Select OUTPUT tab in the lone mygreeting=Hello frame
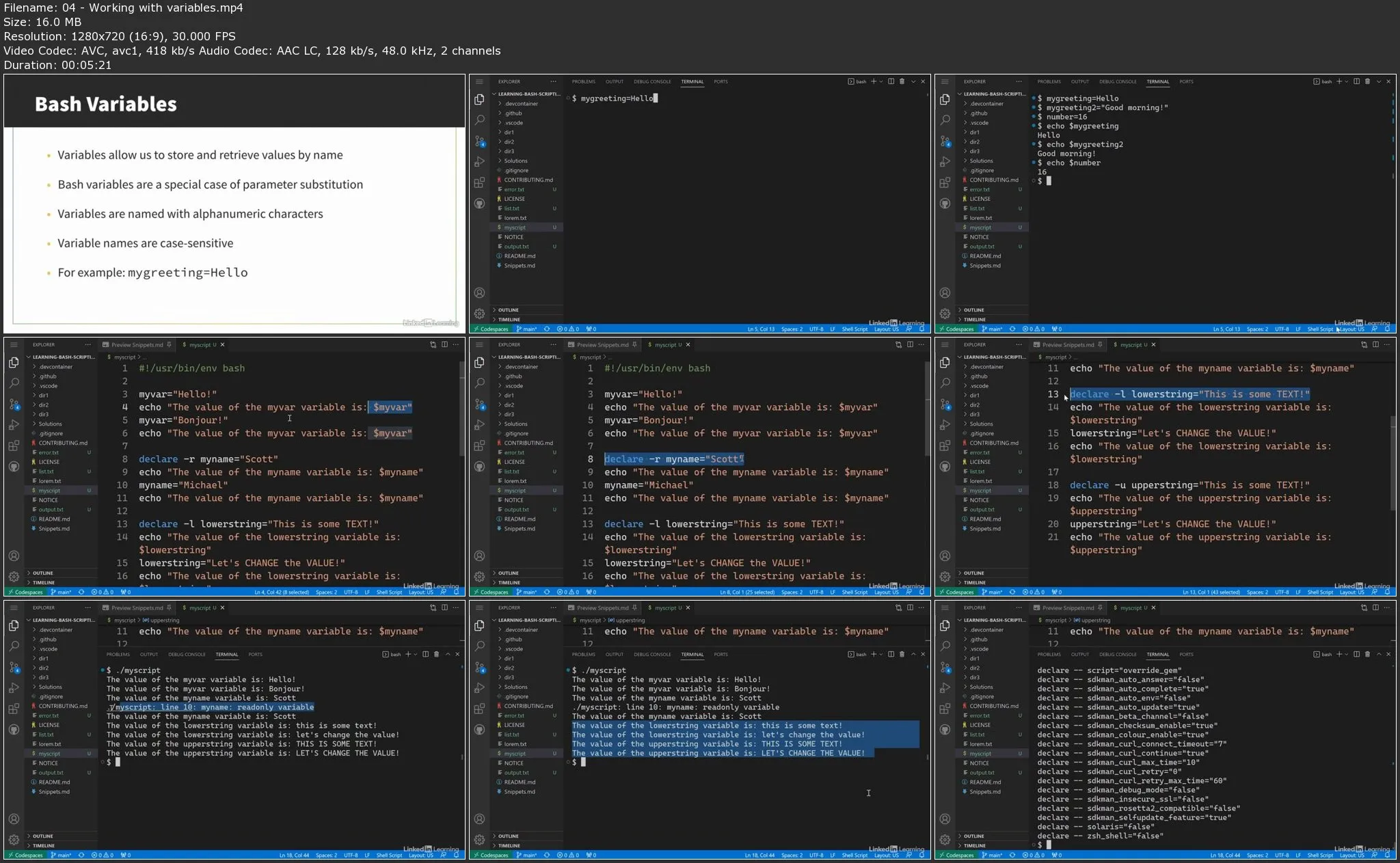The height and width of the screenshot is (863, 1400). point(614,81)
